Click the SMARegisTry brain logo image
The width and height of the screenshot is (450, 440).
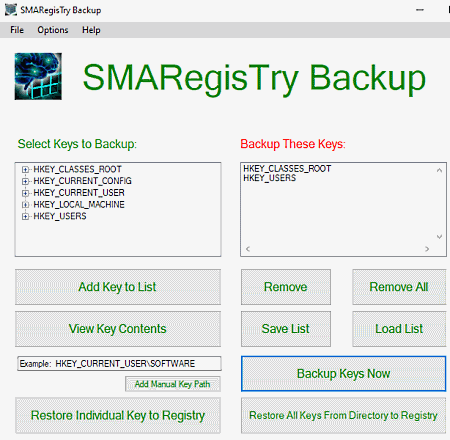(x=38, y=76)
